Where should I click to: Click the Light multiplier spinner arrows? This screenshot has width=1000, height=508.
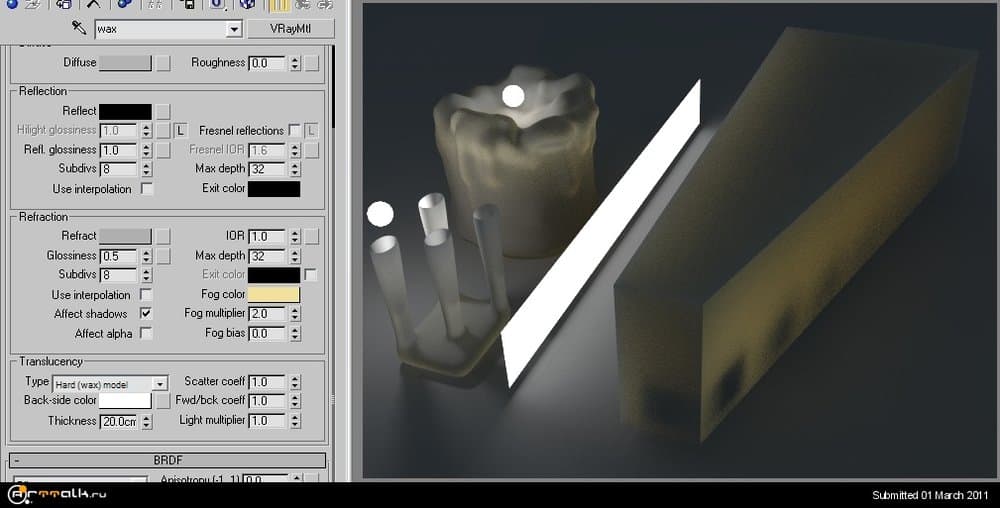(294, 421)
